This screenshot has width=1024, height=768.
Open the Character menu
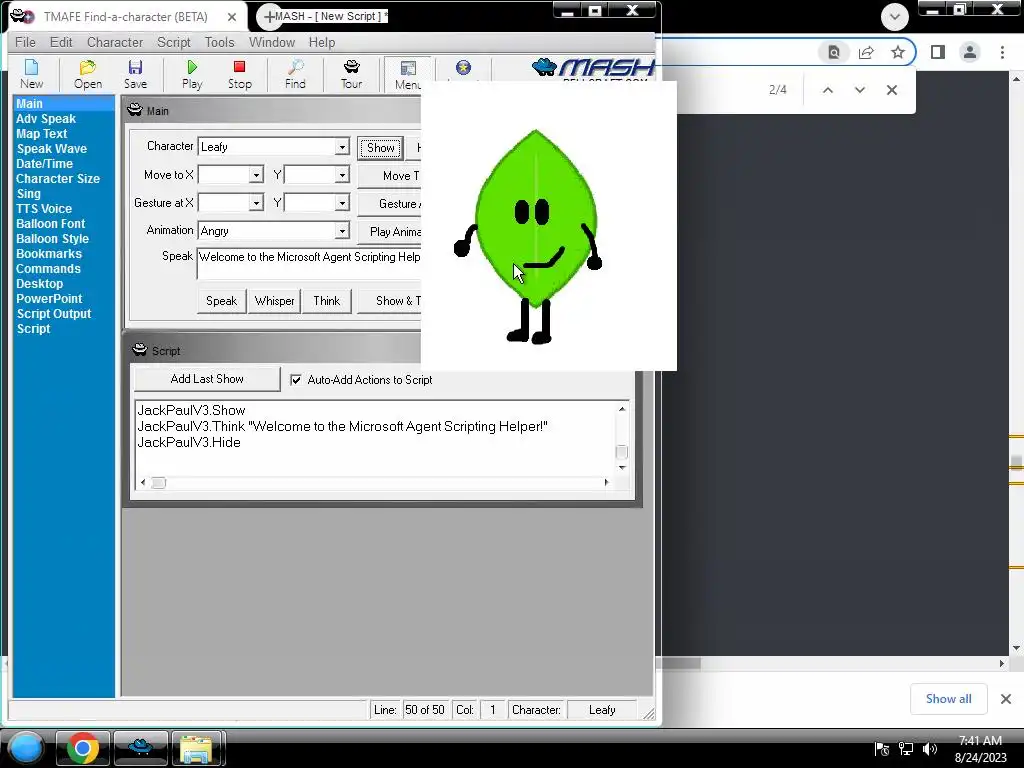115,42
